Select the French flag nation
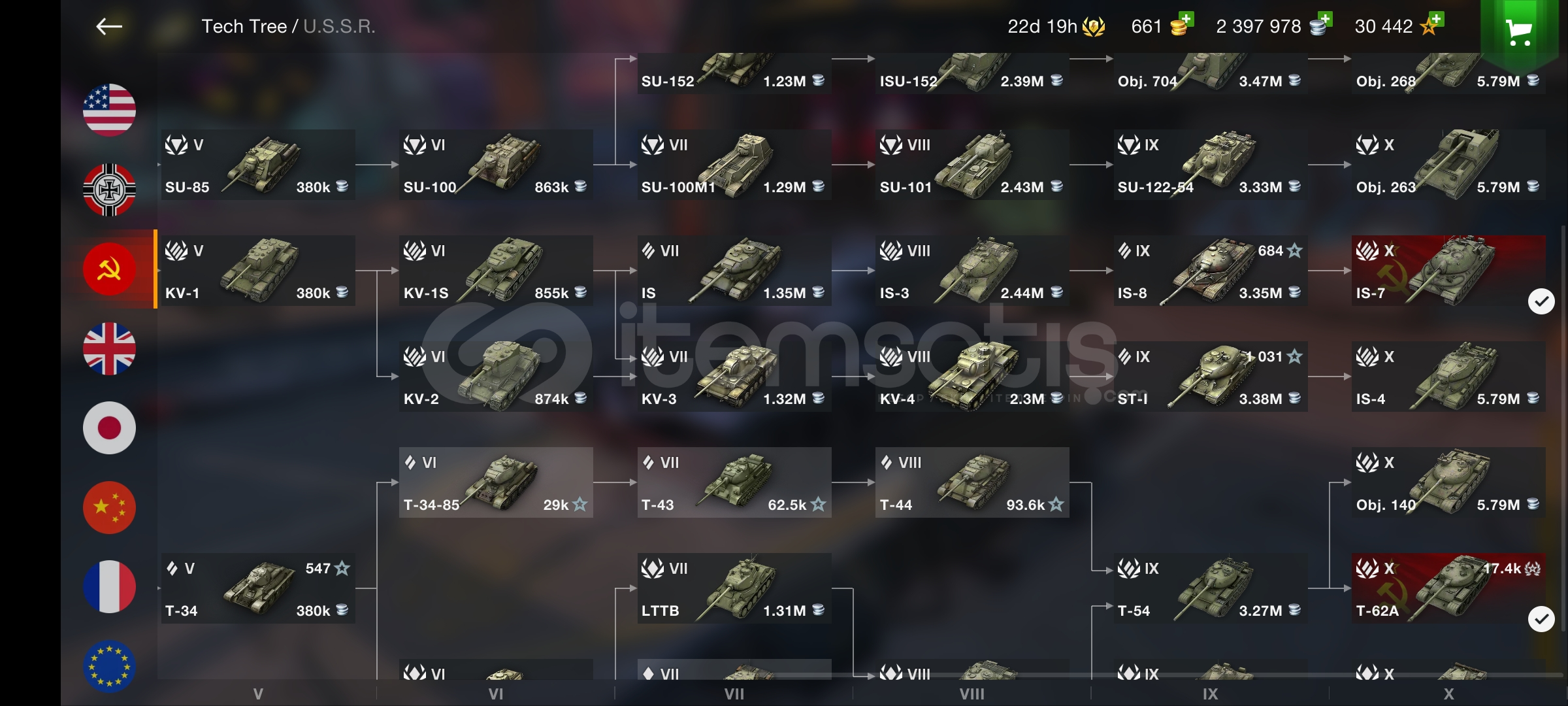 pyautogui.click(x=109, y=587)
